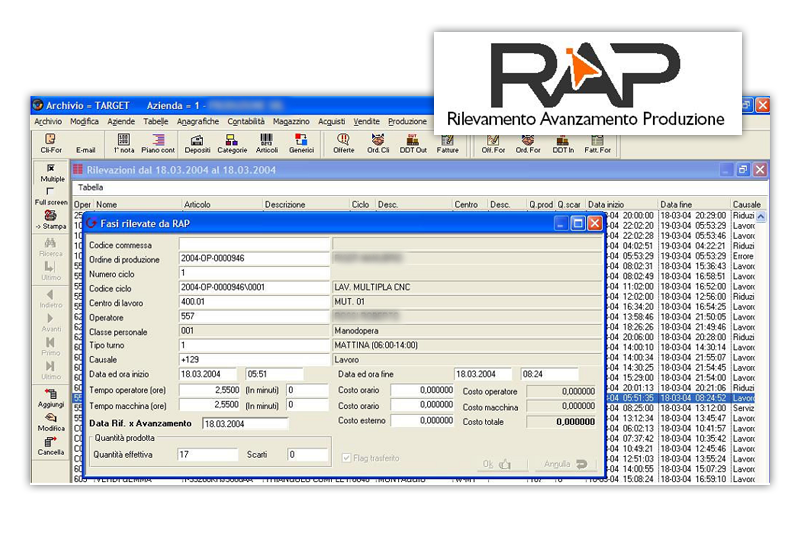Click the Depositi toolbar icon
Image resolution: width=800 pixels, height=542 pixels.
(x=197, y=141)
